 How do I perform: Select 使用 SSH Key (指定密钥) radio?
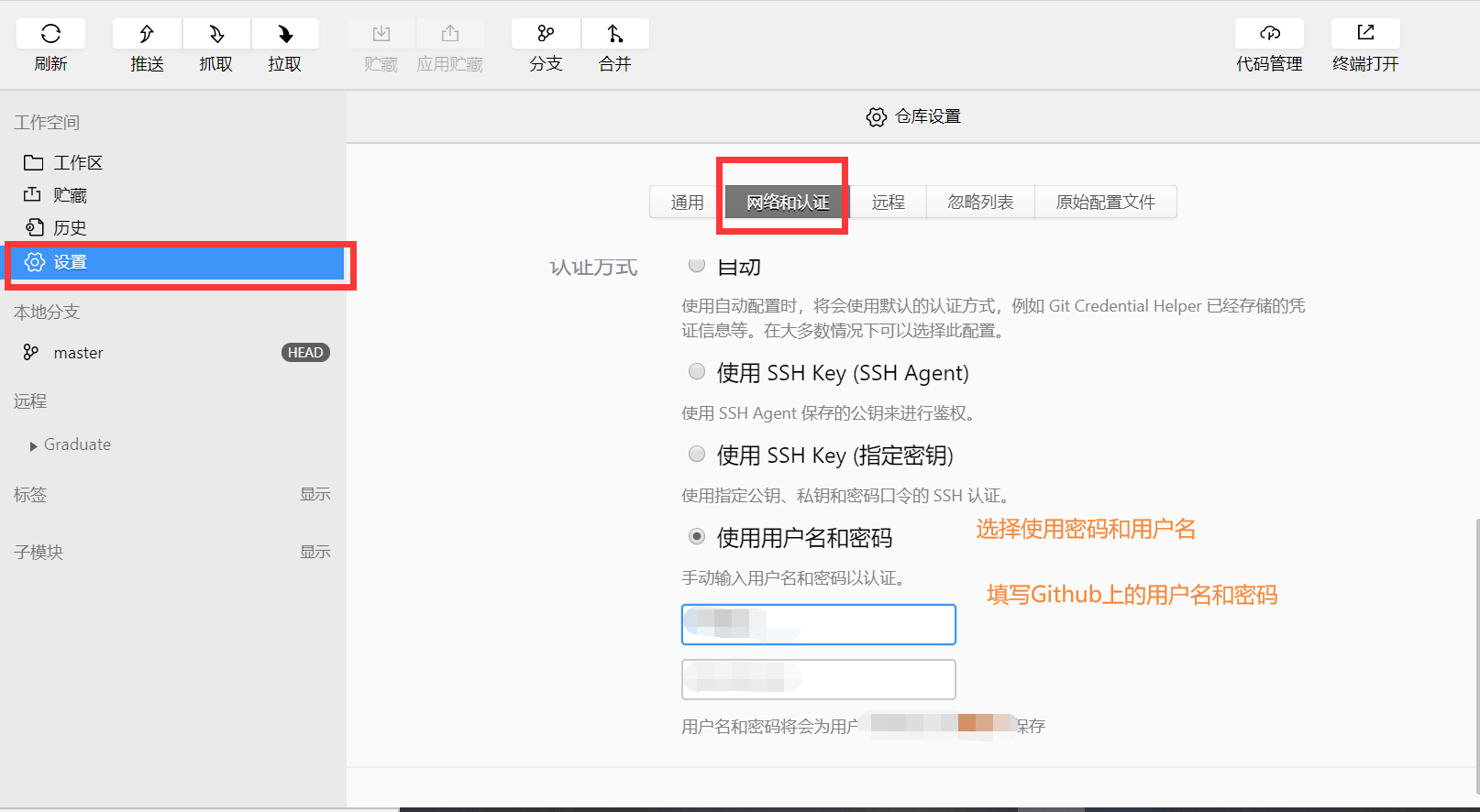(x=697, y=454)
